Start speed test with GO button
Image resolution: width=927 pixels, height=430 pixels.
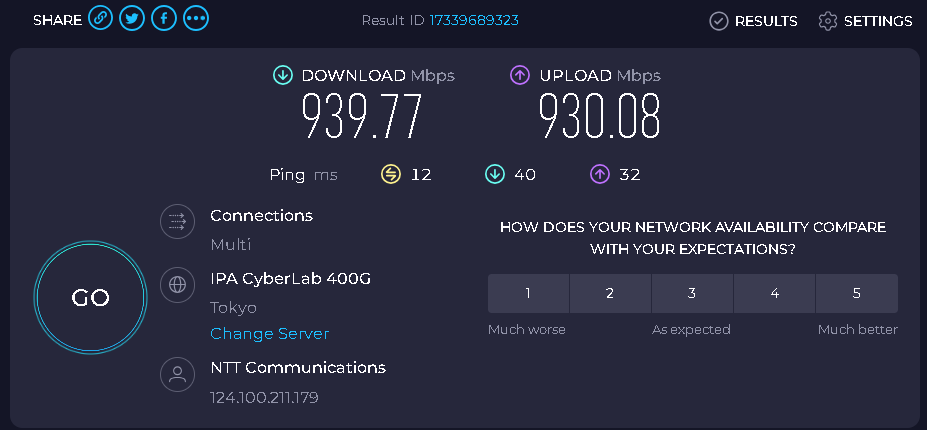[90, 298]
